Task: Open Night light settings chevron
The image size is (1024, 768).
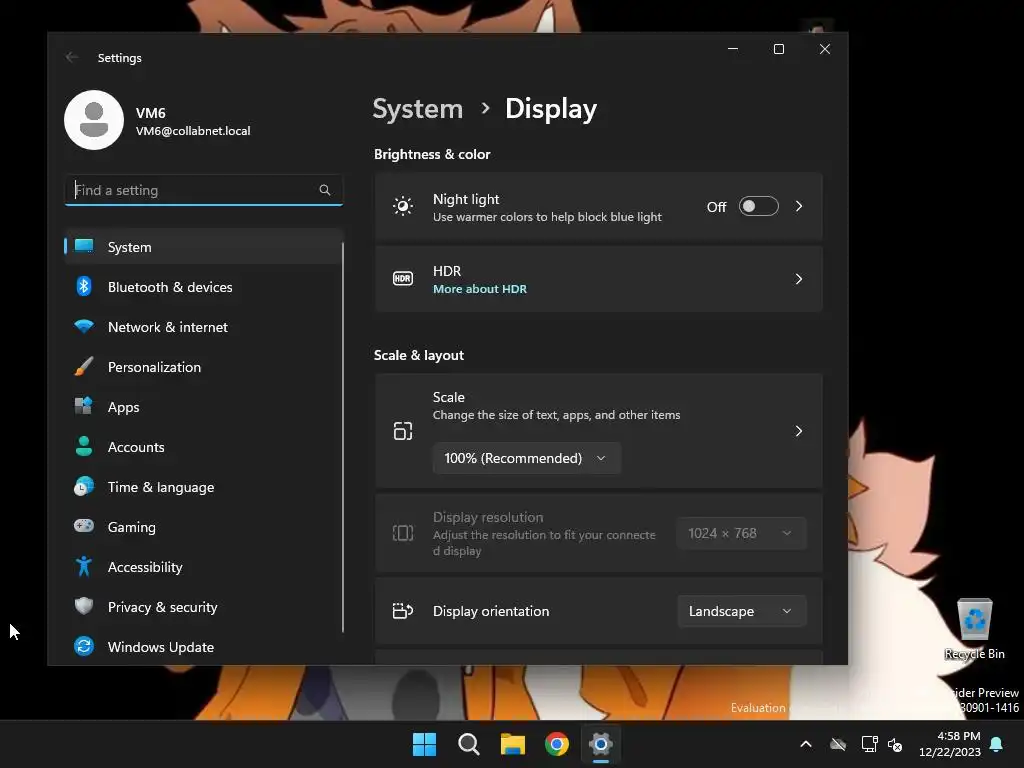Action: pyautogui.click(x=799, y=206)
